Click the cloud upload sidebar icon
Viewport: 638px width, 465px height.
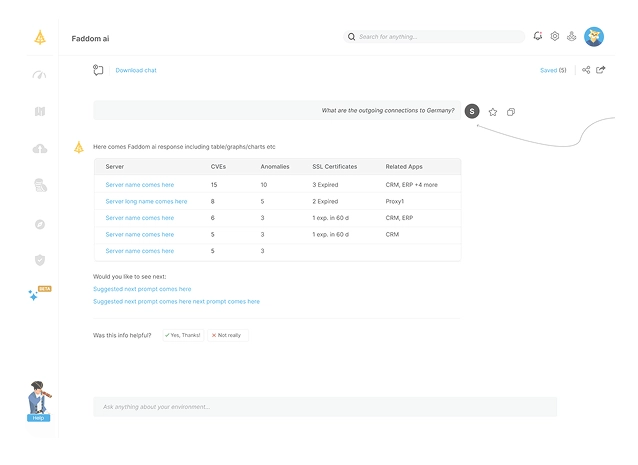click(40, 148)
